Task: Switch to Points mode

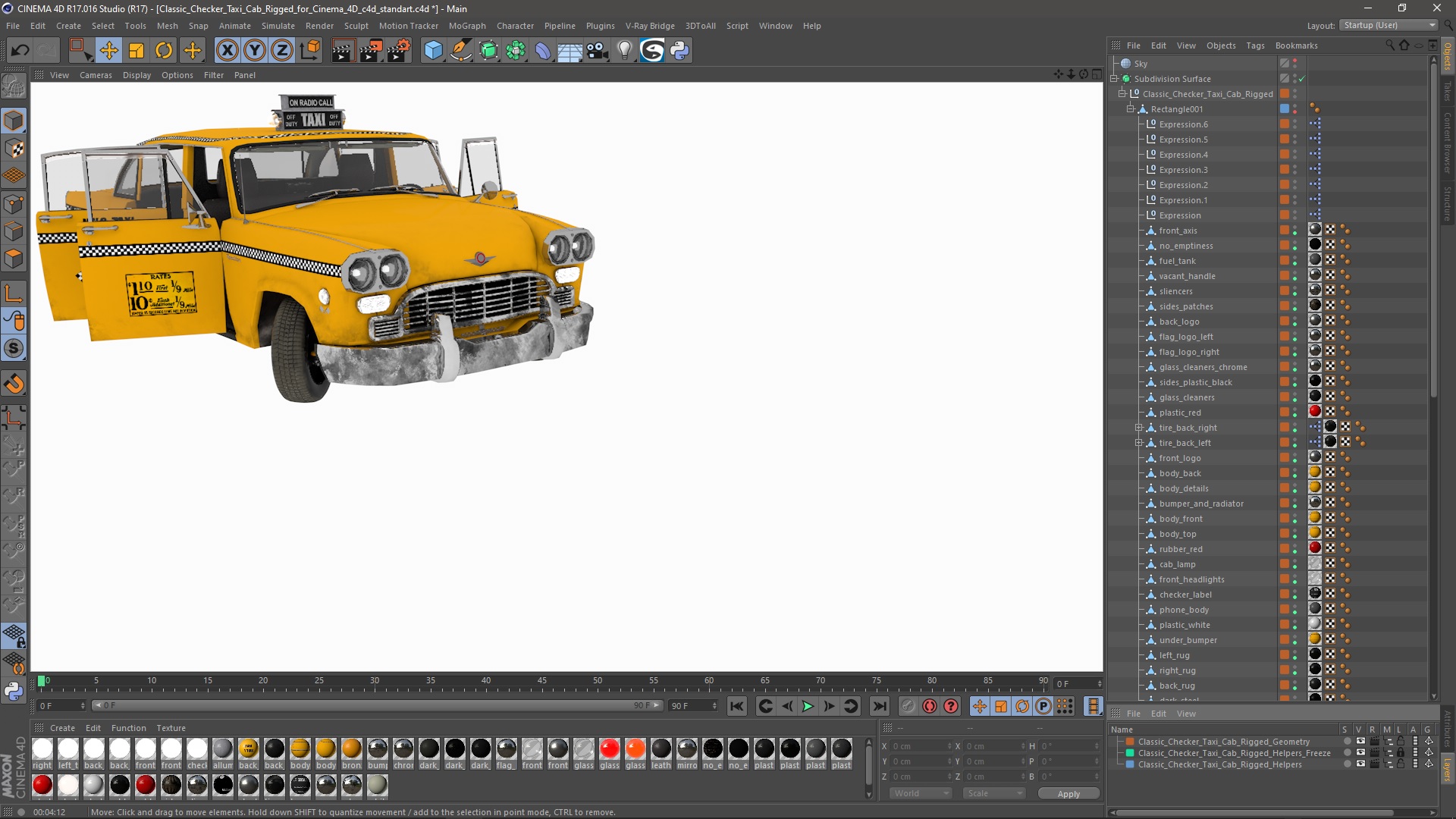Action: [x=14, y=204]
